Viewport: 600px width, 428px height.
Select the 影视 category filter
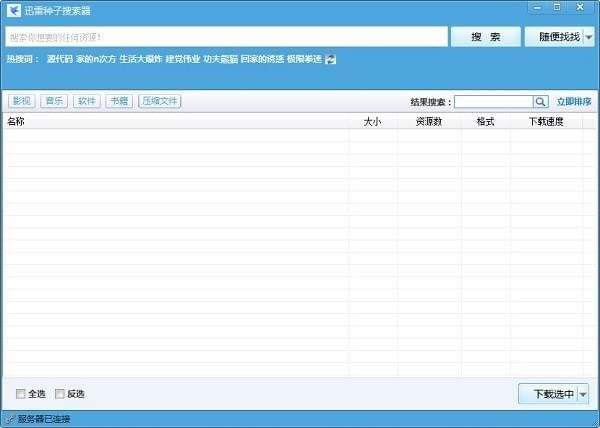pos(21,101)
